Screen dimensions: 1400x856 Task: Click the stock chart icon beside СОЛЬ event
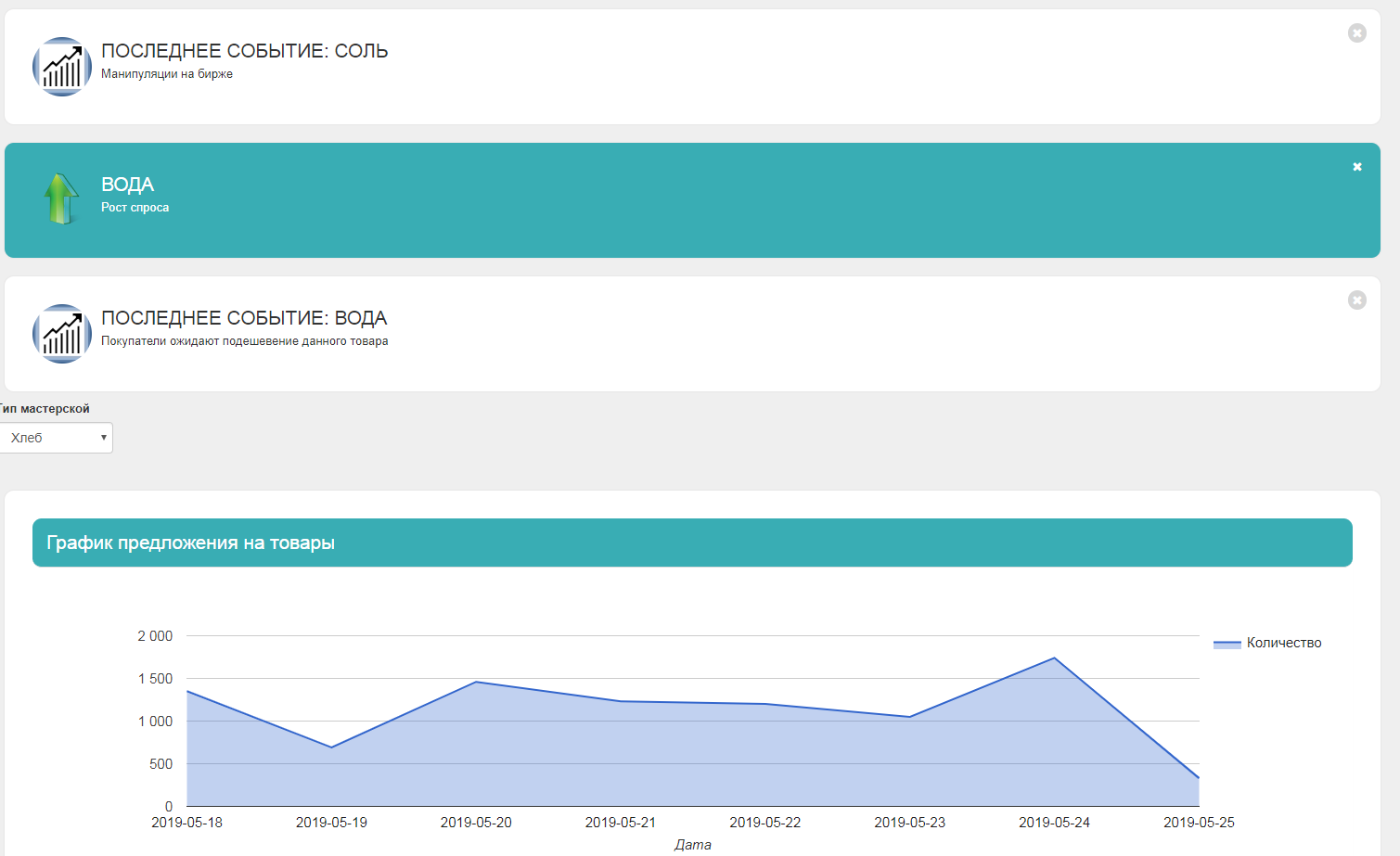pos(62,67)
